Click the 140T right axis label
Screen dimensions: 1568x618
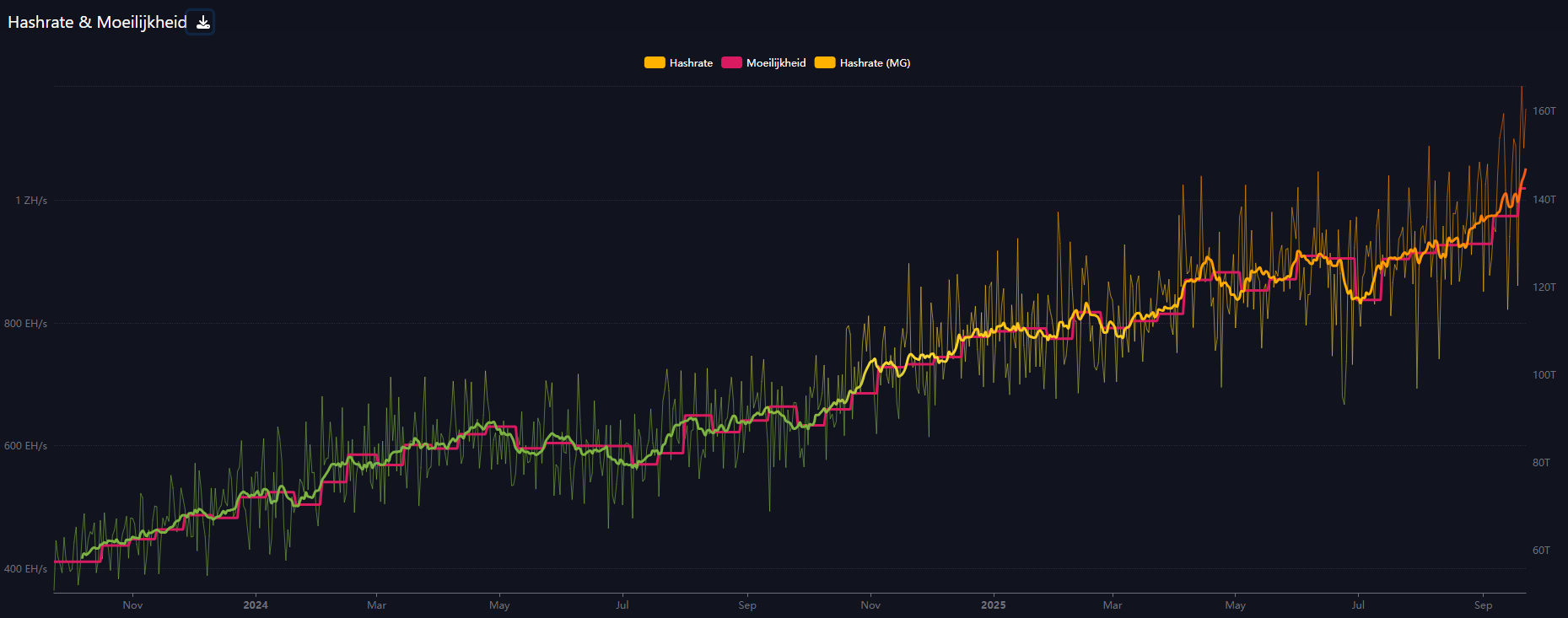1544,200
